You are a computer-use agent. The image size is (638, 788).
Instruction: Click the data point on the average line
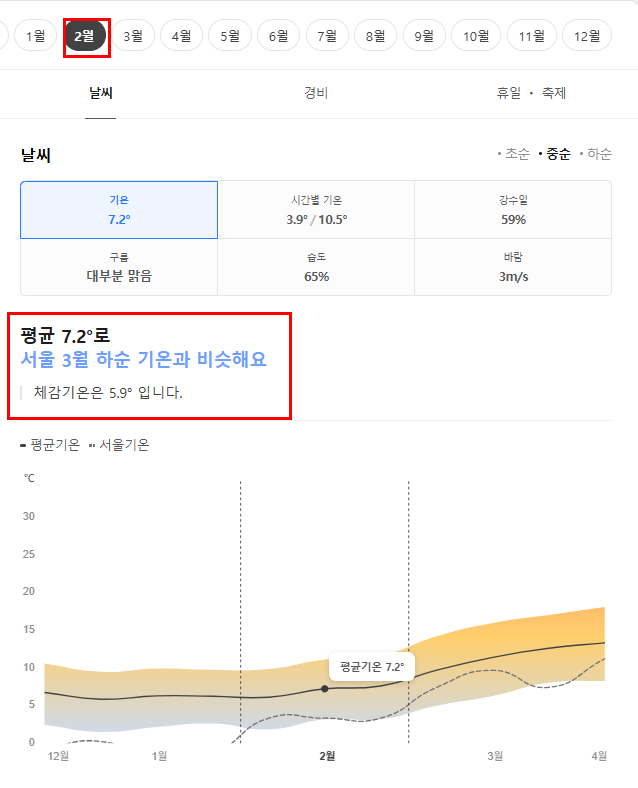pyautogui.click(x=325, y=688)
